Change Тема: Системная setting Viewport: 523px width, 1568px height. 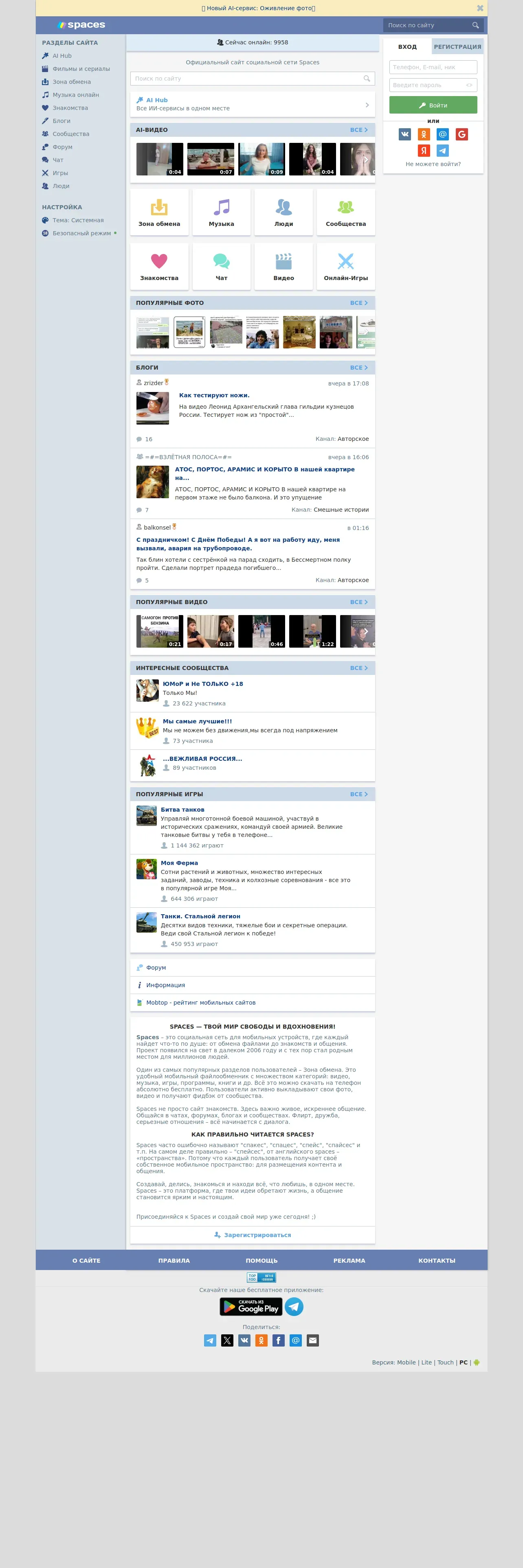[x=73, y=220]
